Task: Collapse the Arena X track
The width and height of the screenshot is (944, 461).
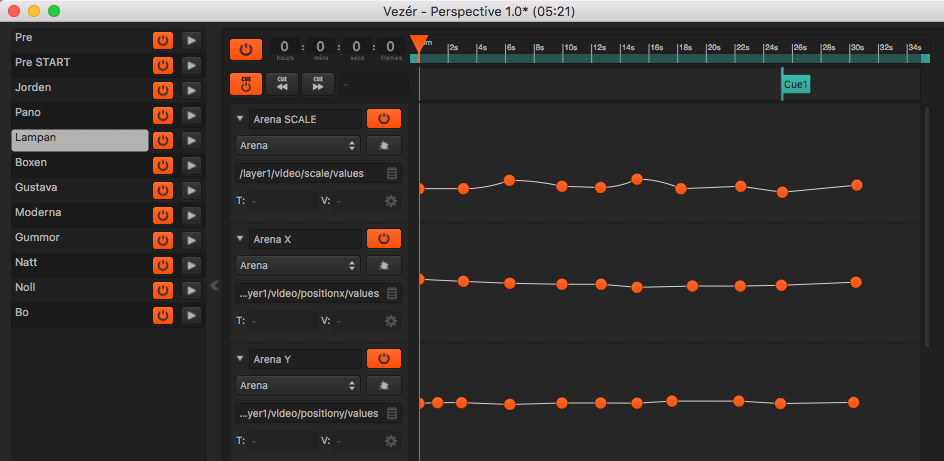Action: click(x=240, y=238)
